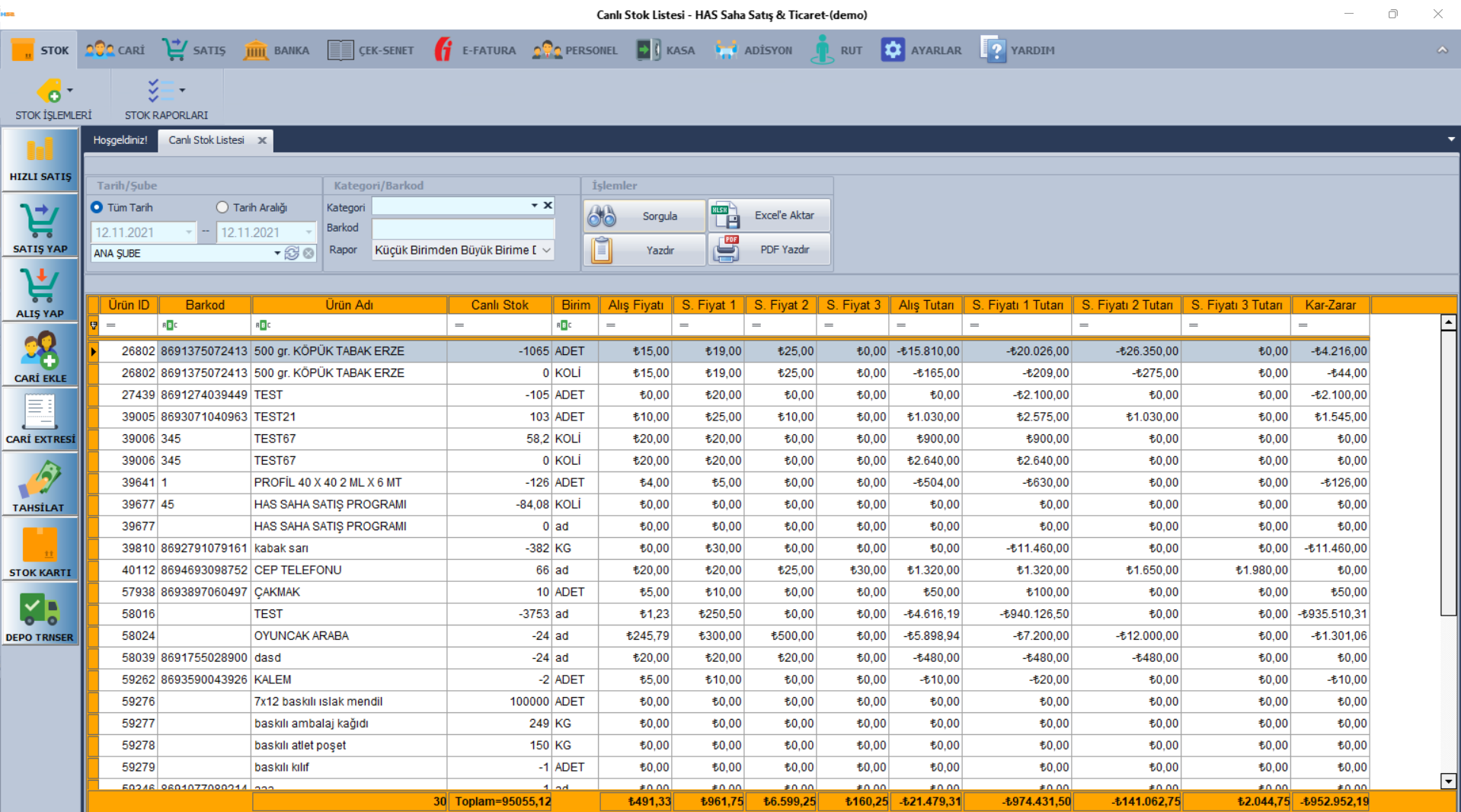1461x812 pixels.
Task: Click the Barkod input field
Action: (x=462, y=228)
